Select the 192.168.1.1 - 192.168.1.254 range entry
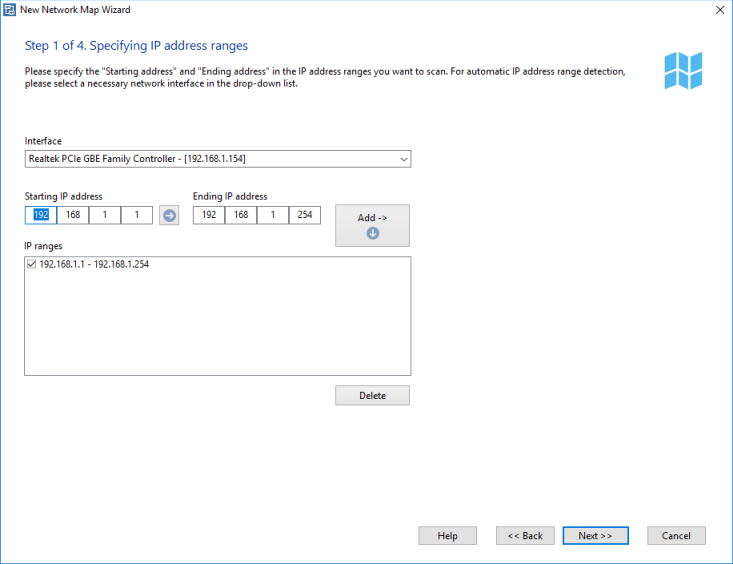Image resolution: width=733 pixels, height=564 pixels. (x=94, y=264)
